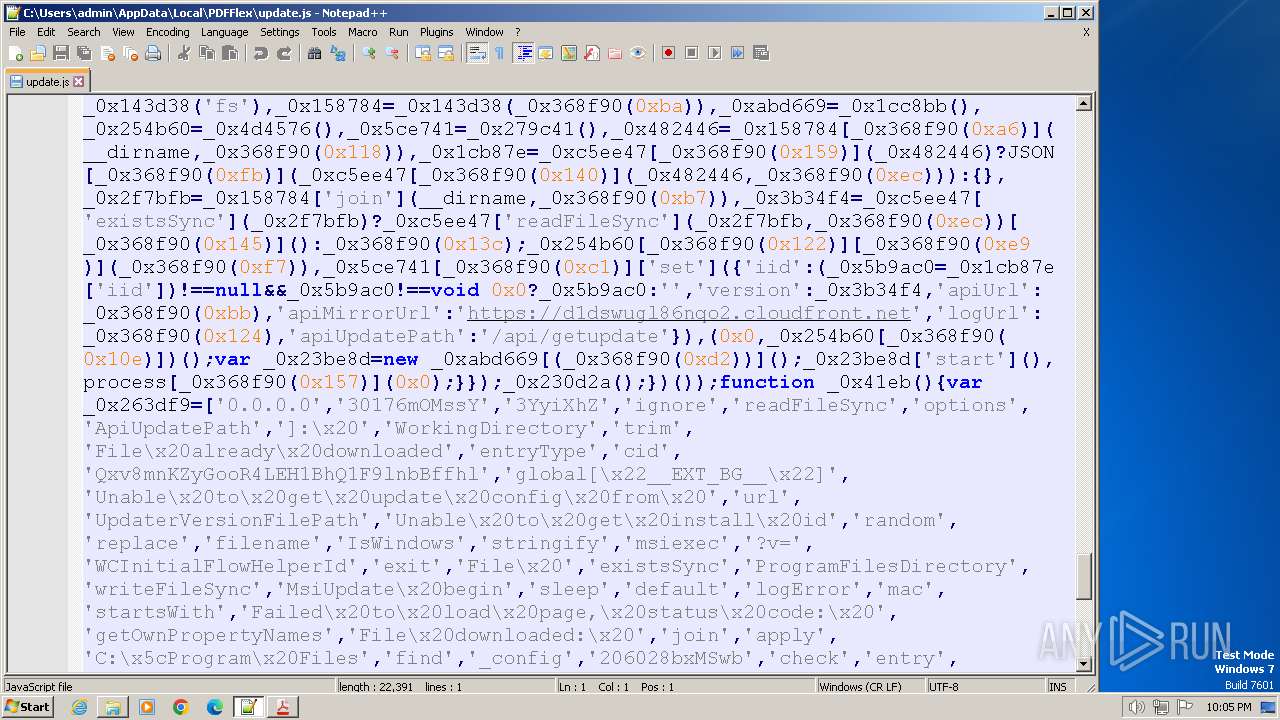The height and width of the screenshot is (720, 1280).
Task: Open a file with the toolbar folder icon
Action: 38,53
